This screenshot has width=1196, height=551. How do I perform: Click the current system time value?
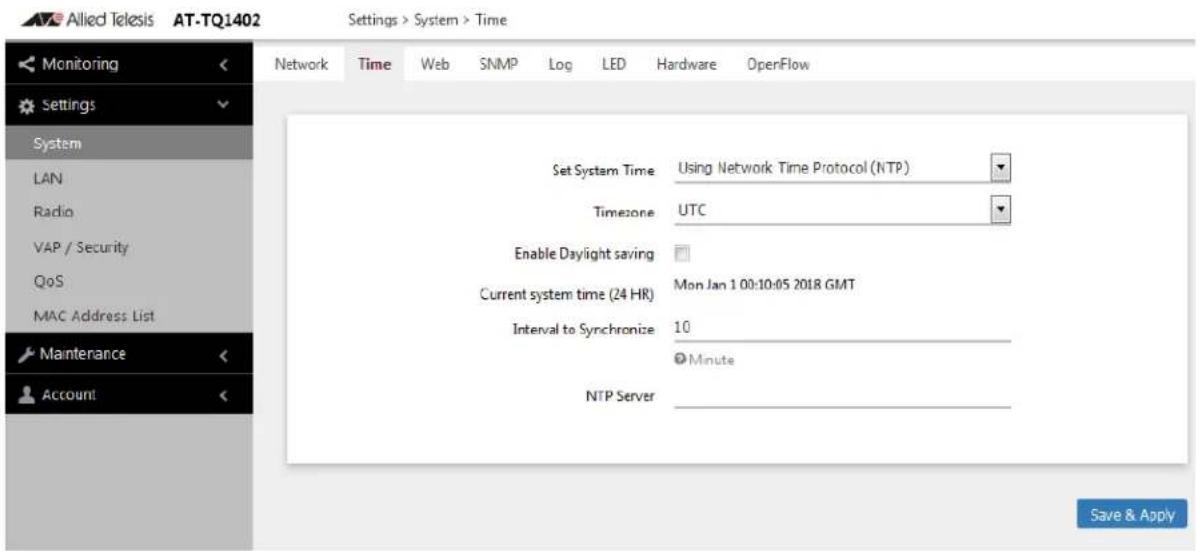click(765, 285)
